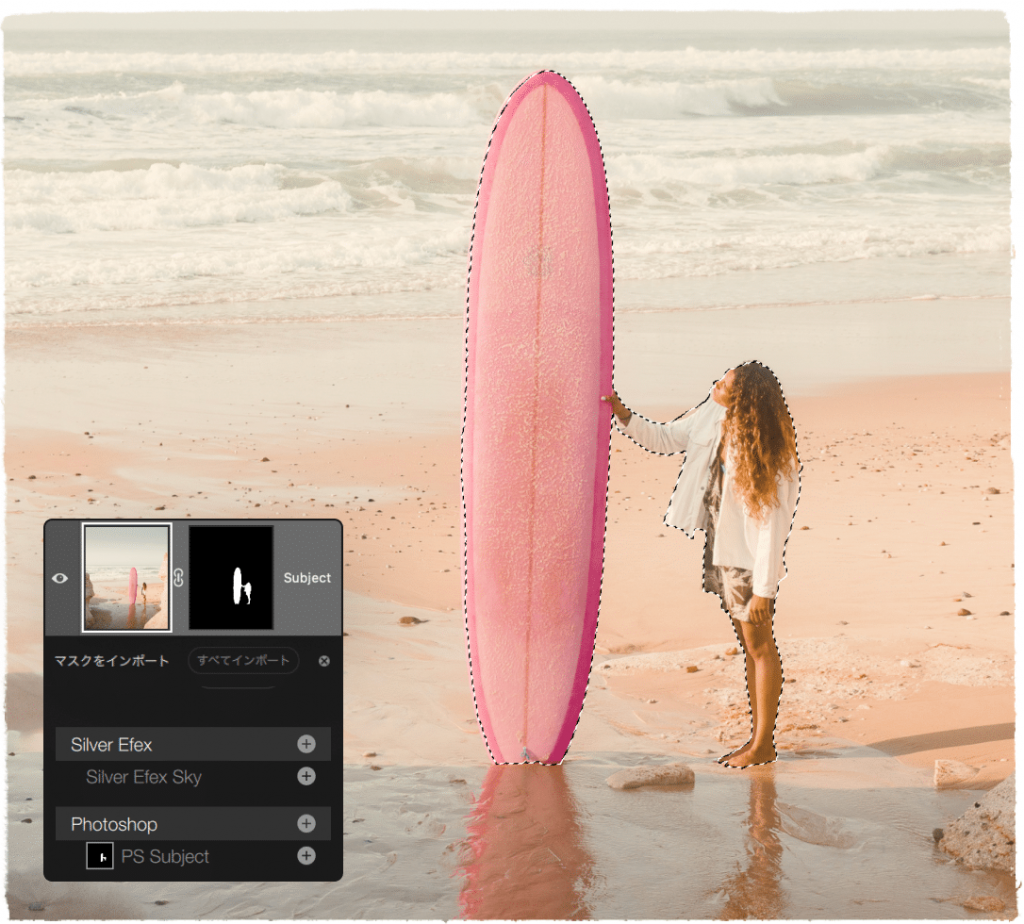
Task: Click the マスクをインポート heading
Action: 112,661
